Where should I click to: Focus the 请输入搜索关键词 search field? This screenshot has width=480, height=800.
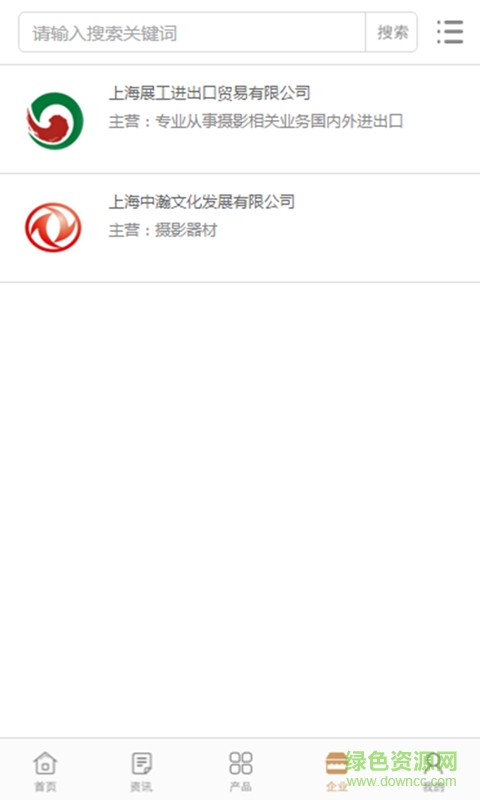pyautogui.click(x=192, y=33)
